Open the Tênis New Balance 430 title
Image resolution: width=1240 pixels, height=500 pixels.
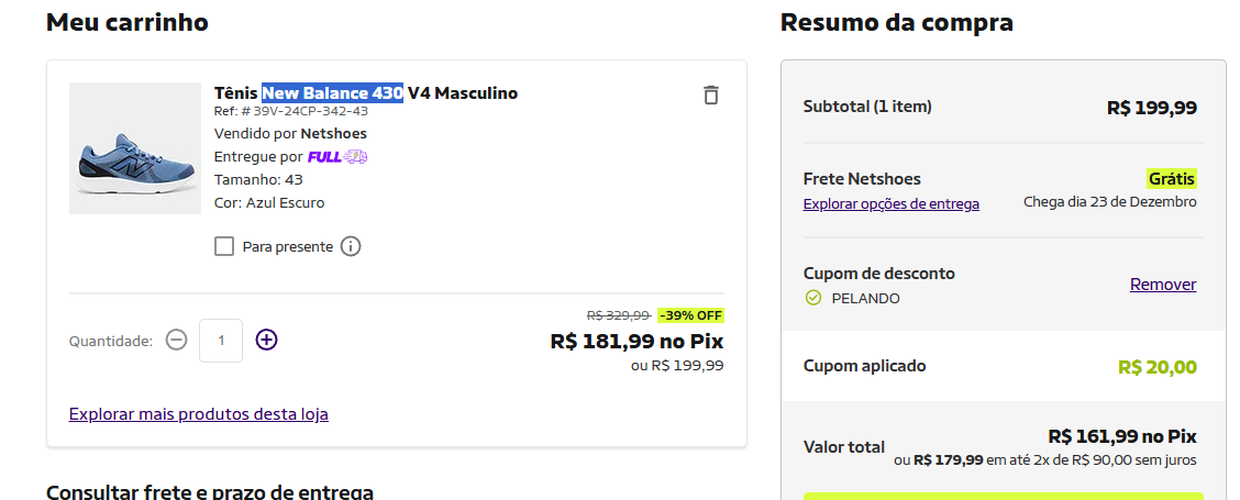[366, 93]
